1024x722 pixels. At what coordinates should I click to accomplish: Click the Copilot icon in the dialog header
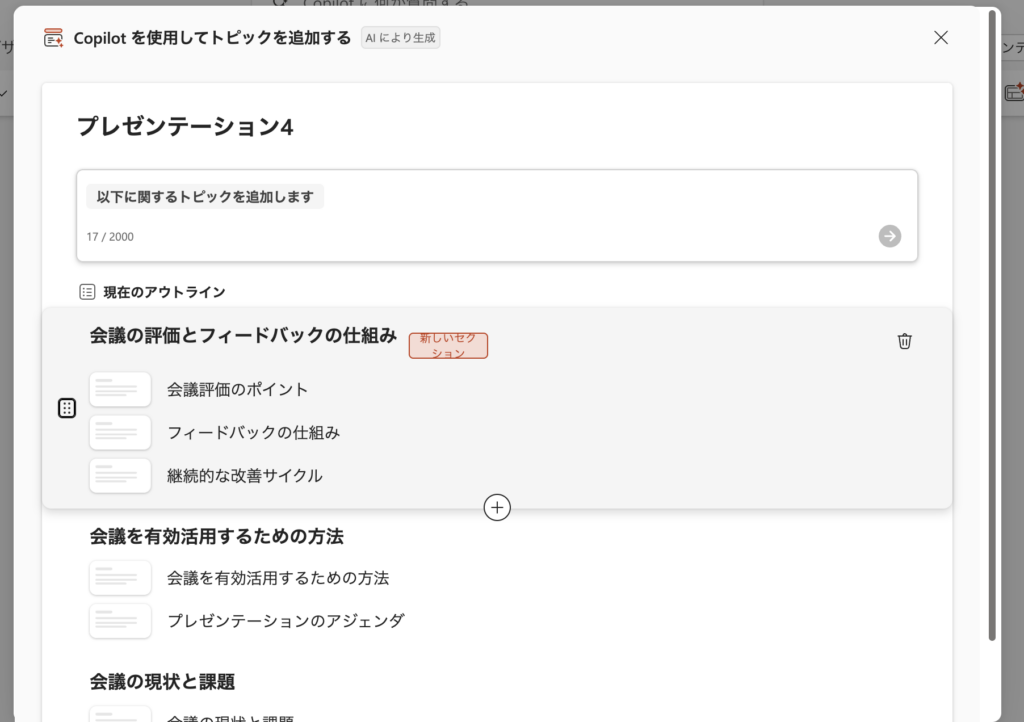pos(53,38)
